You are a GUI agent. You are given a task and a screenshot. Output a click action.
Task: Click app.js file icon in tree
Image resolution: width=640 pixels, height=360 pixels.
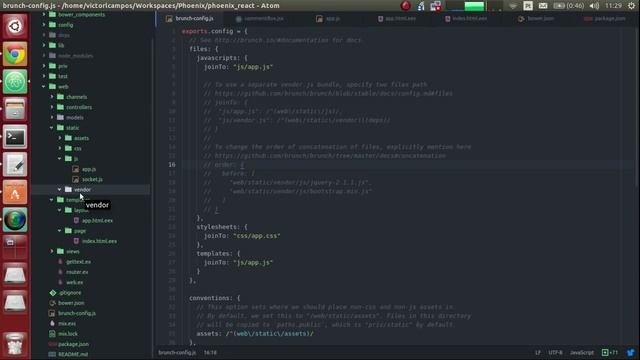(x=76, y=169)
